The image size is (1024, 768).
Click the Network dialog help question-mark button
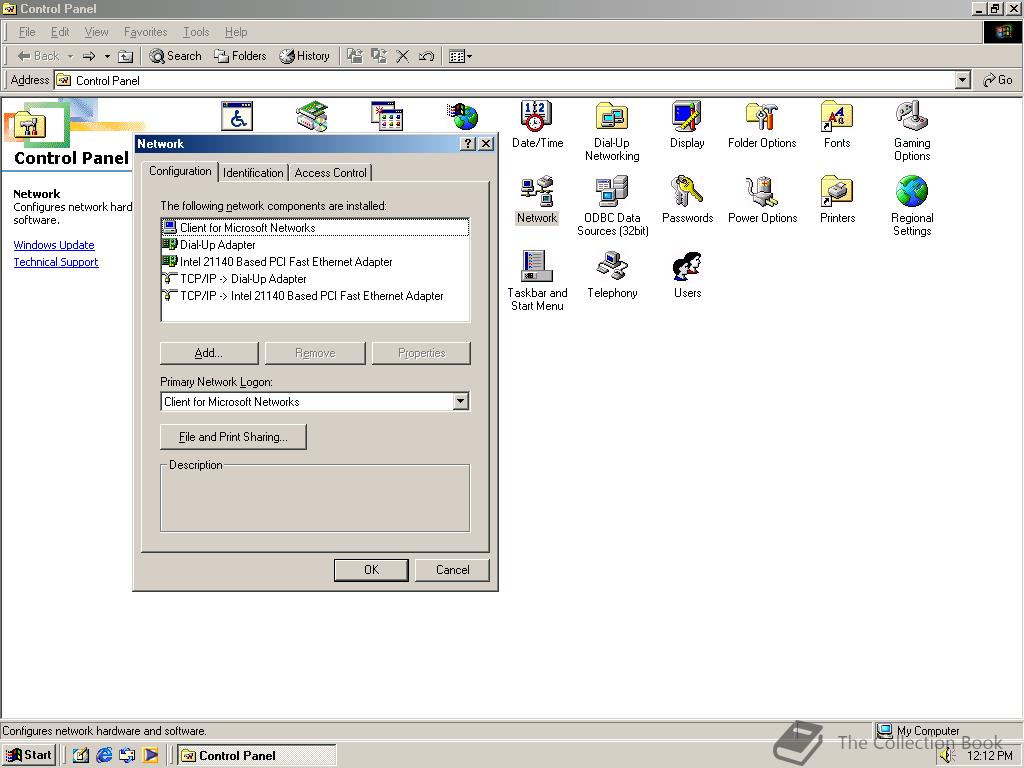(468, 144)
